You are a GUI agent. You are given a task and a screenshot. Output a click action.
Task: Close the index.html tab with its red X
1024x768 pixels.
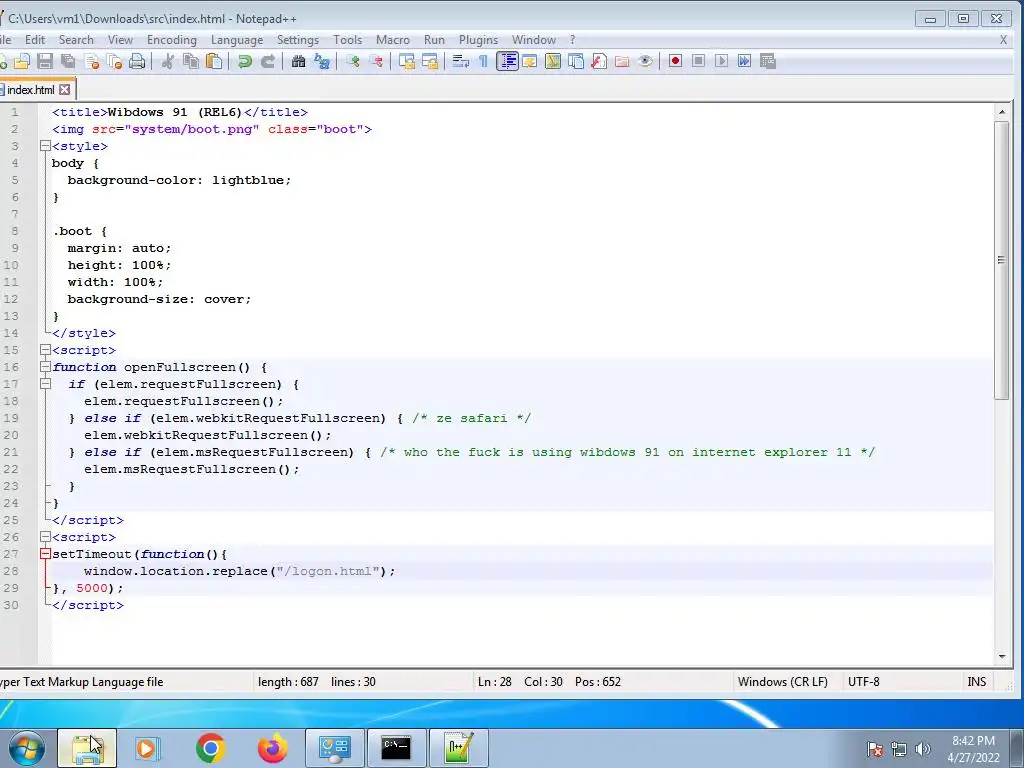coord(64,89)
